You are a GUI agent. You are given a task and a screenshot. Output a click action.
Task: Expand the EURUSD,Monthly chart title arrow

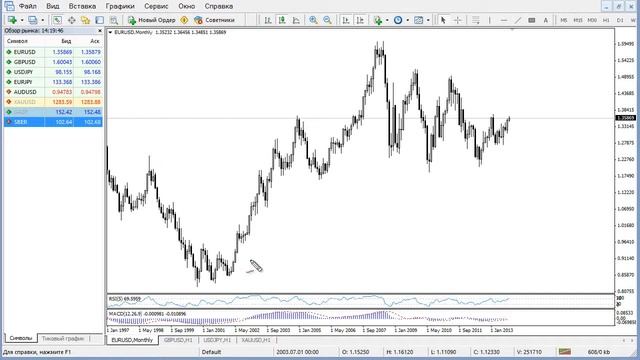point(110,32)
